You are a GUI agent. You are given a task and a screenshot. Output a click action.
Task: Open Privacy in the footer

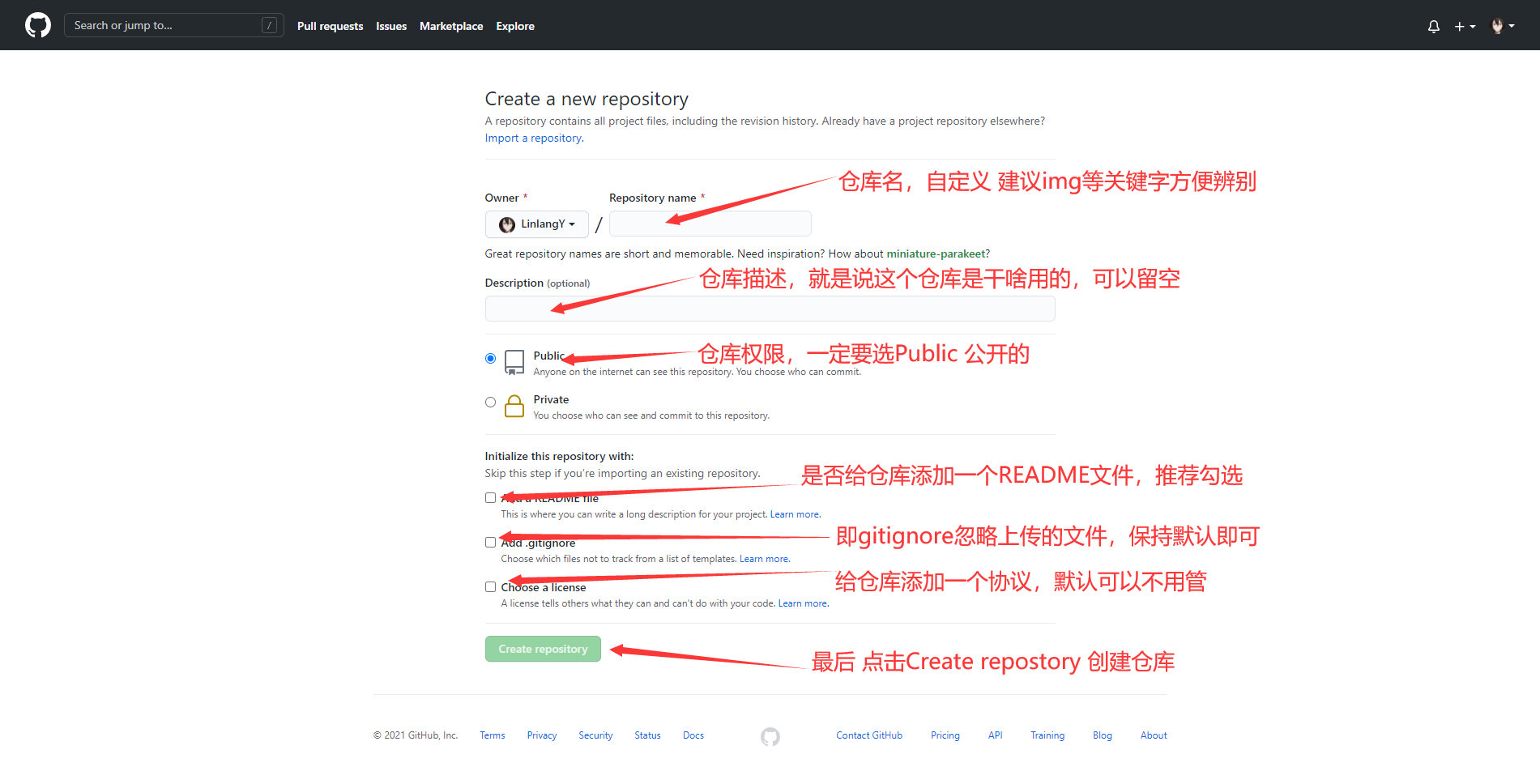[x=542, y=735]
